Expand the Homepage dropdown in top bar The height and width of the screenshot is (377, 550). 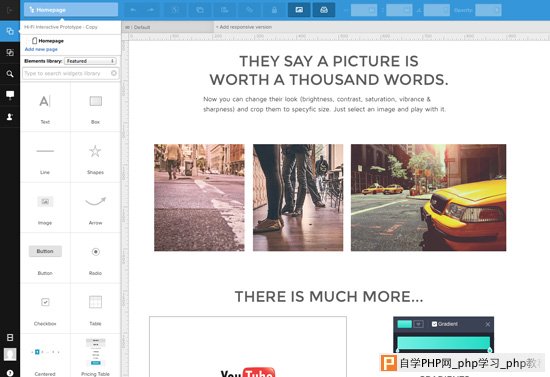(x=71, y=10)
